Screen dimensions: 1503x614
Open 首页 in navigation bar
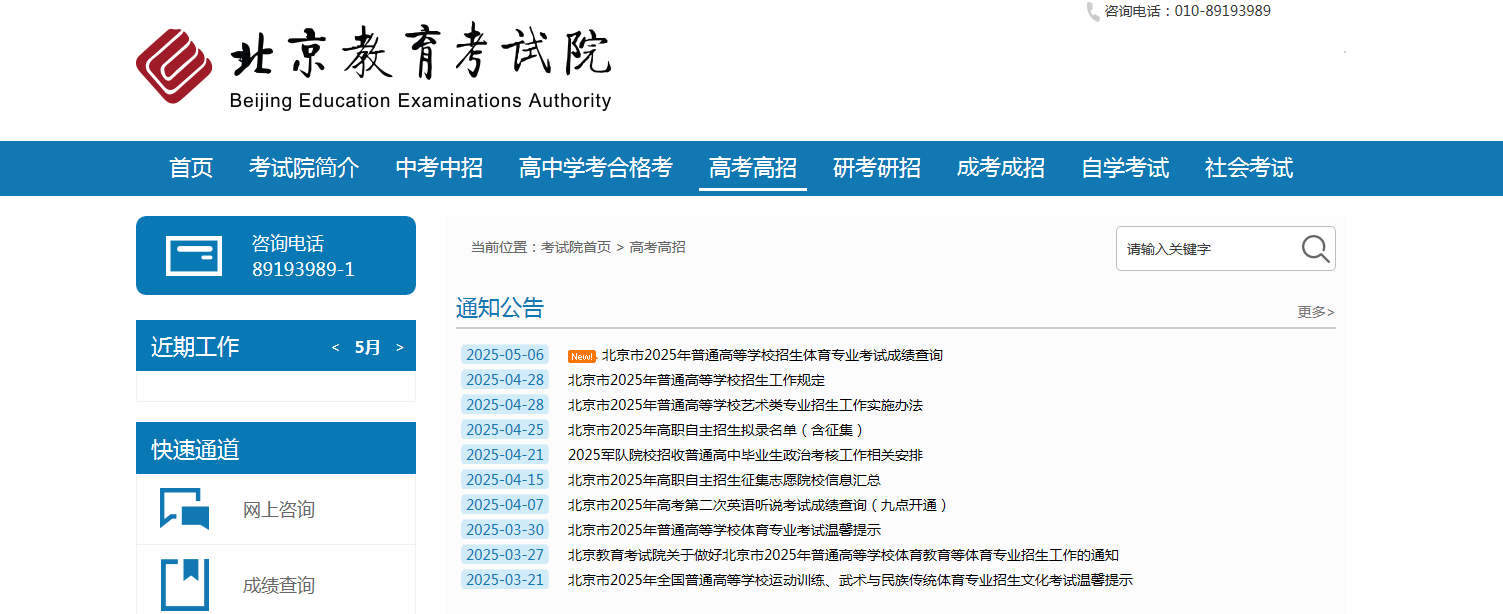click(x=191, y=168)
